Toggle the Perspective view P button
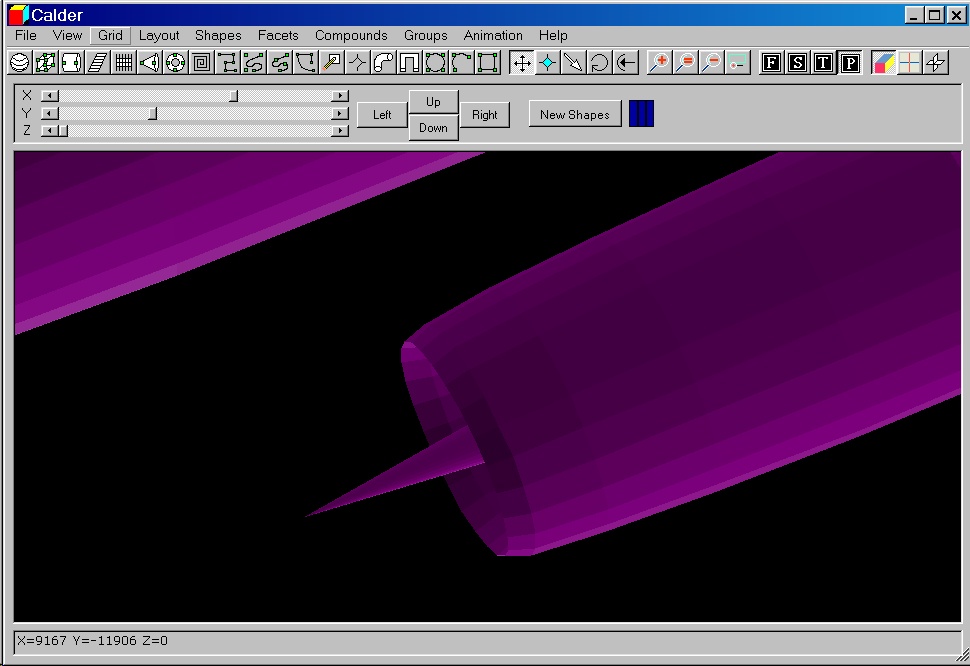The width and height of the screenshot is (970, 666). [x=849, y=63]
